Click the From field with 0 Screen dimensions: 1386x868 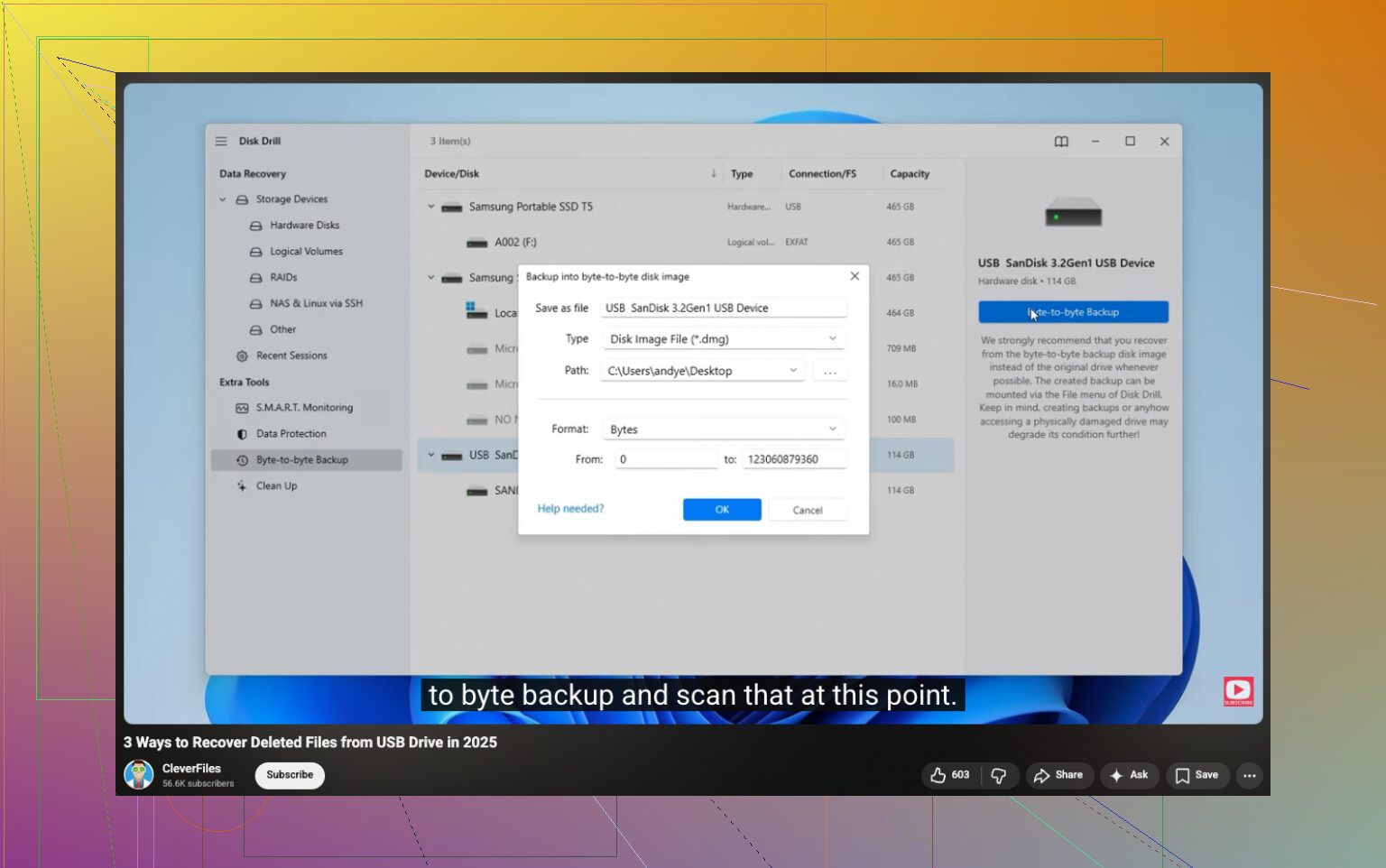(x=666, y=459)
